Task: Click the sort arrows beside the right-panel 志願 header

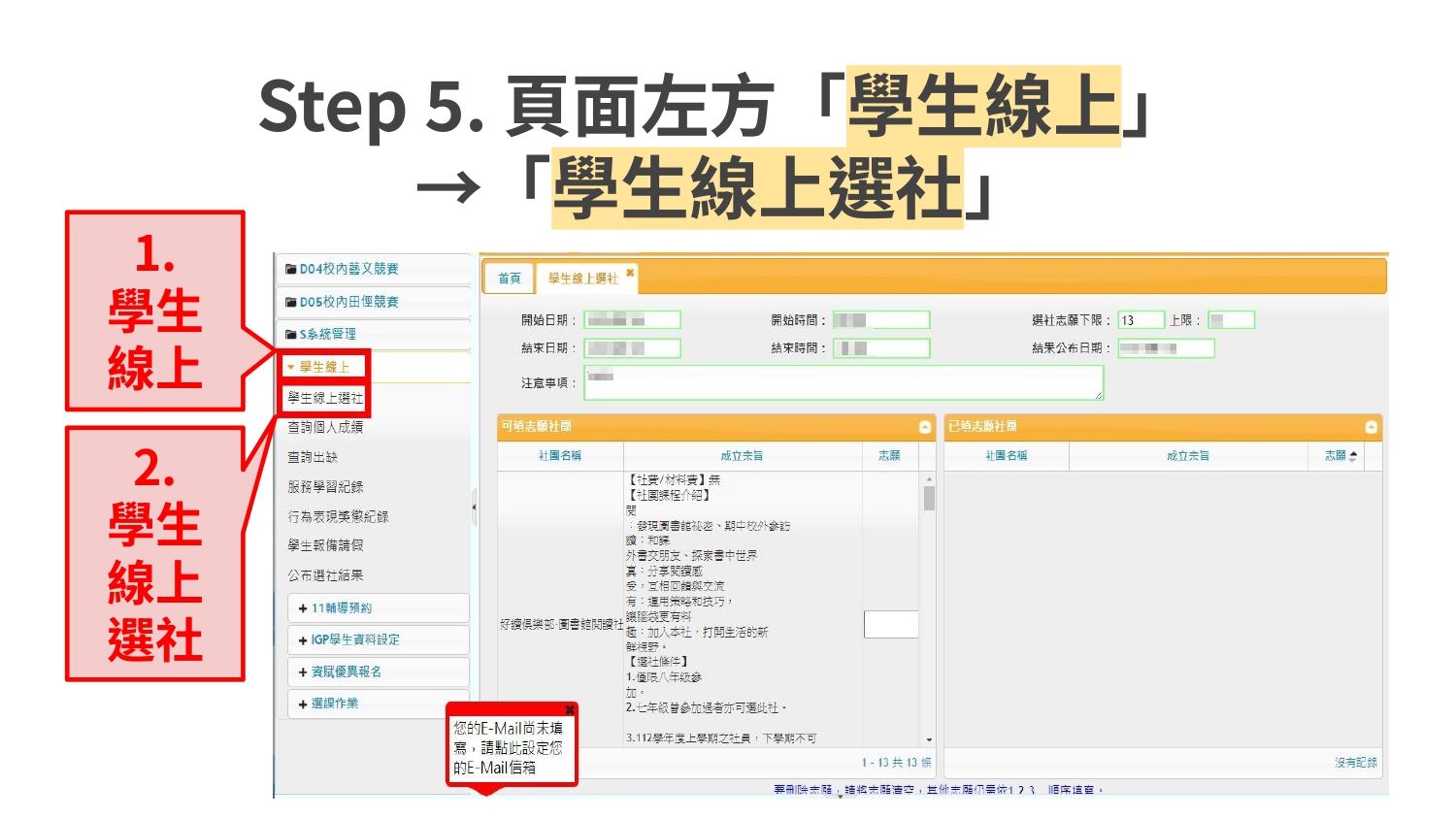Action: [1353, 456]
